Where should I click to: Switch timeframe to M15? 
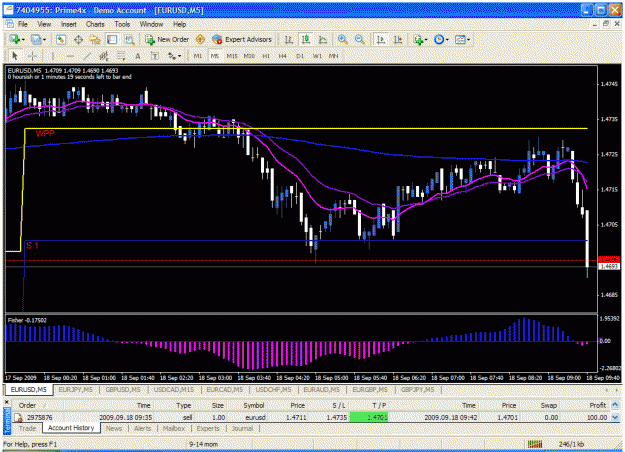click(x=232, y=56)
